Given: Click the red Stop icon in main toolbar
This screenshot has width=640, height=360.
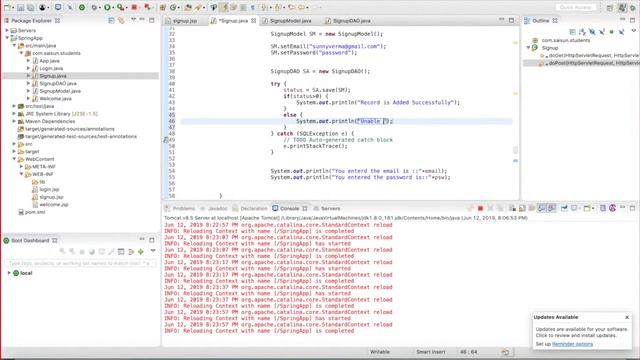Looking at the screenshot, I should 134,7.
